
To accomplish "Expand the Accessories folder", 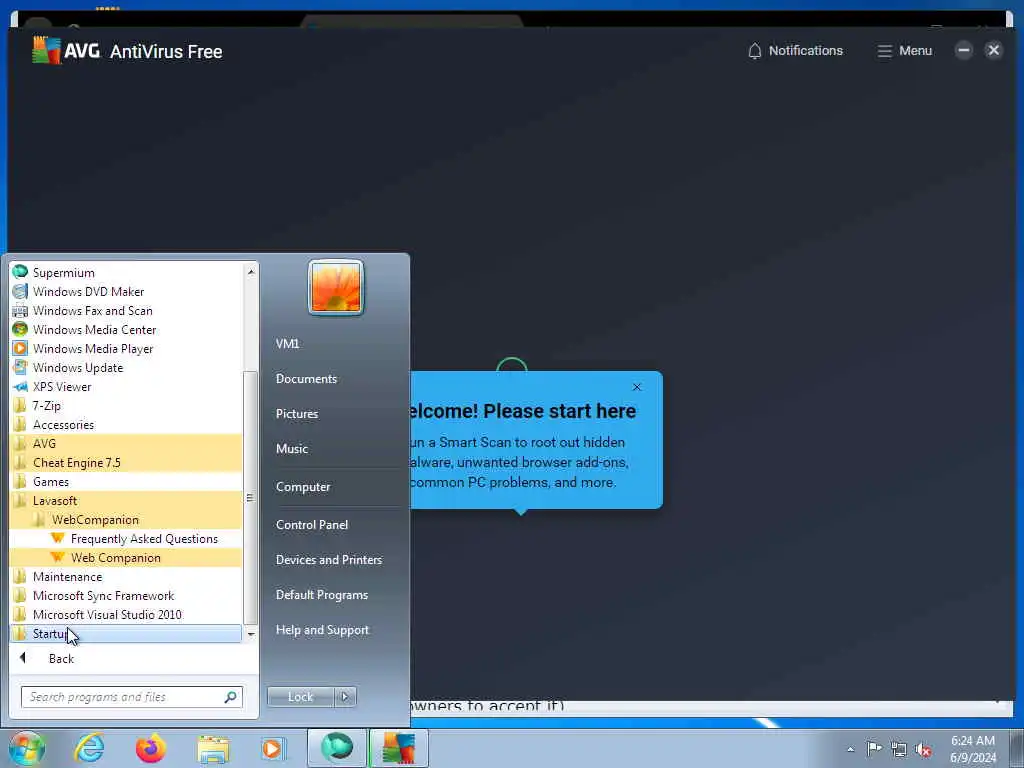I will pos(126,424).
